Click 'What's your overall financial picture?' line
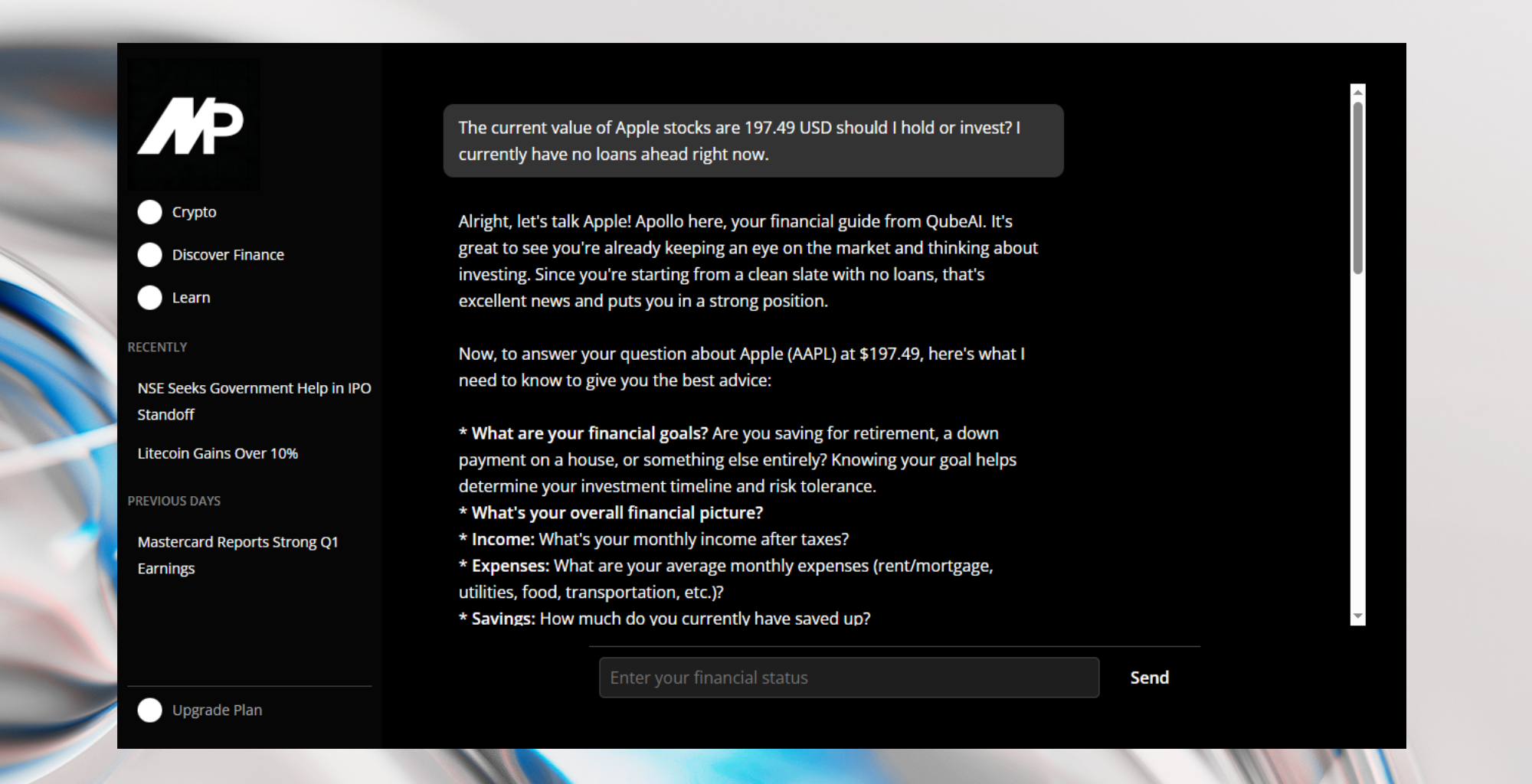 tap(611, 513)
